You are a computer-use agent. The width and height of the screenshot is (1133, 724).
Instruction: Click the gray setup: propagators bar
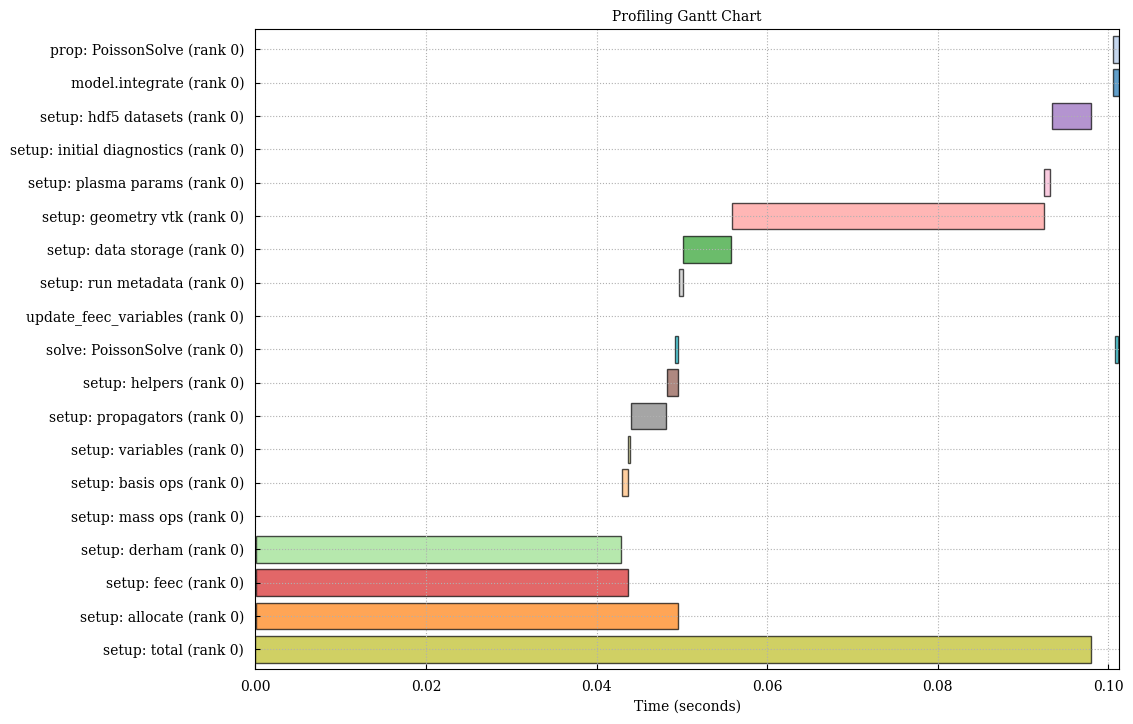(x=649, y=417)
